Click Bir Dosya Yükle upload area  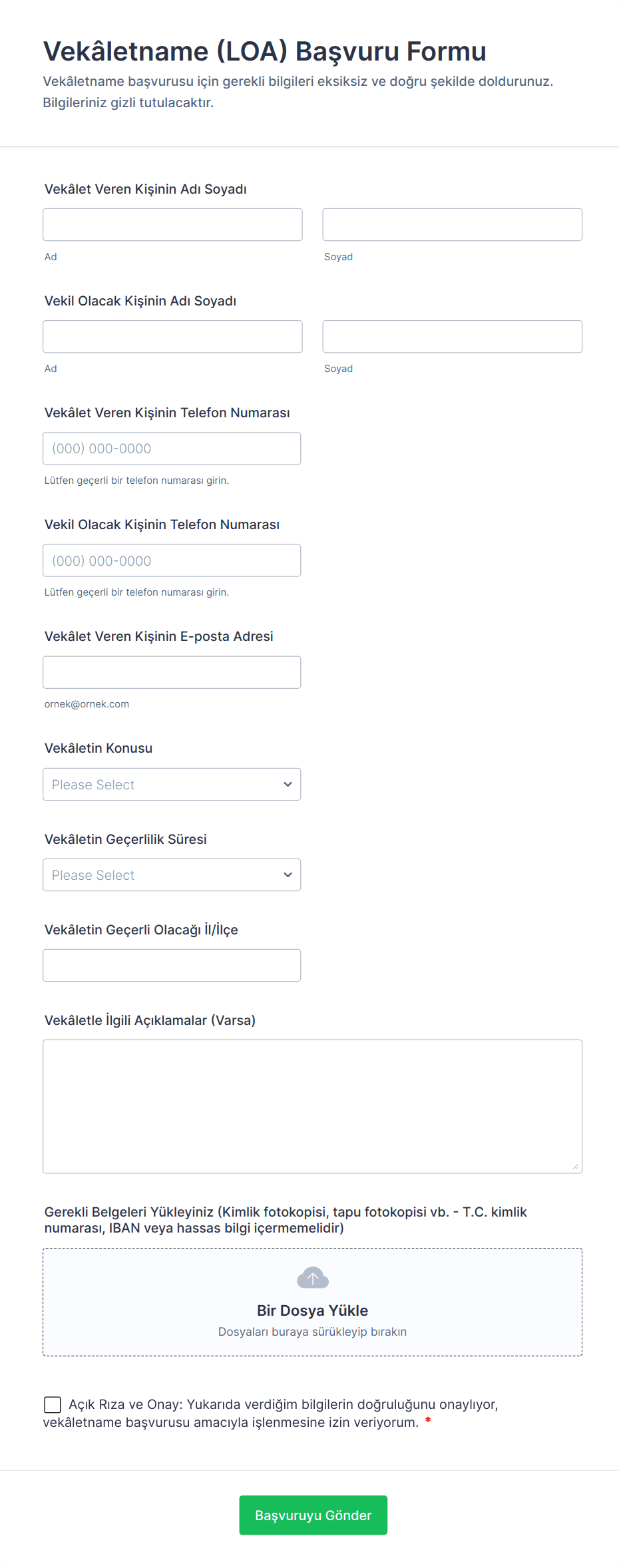click(x=313, y=1301)
